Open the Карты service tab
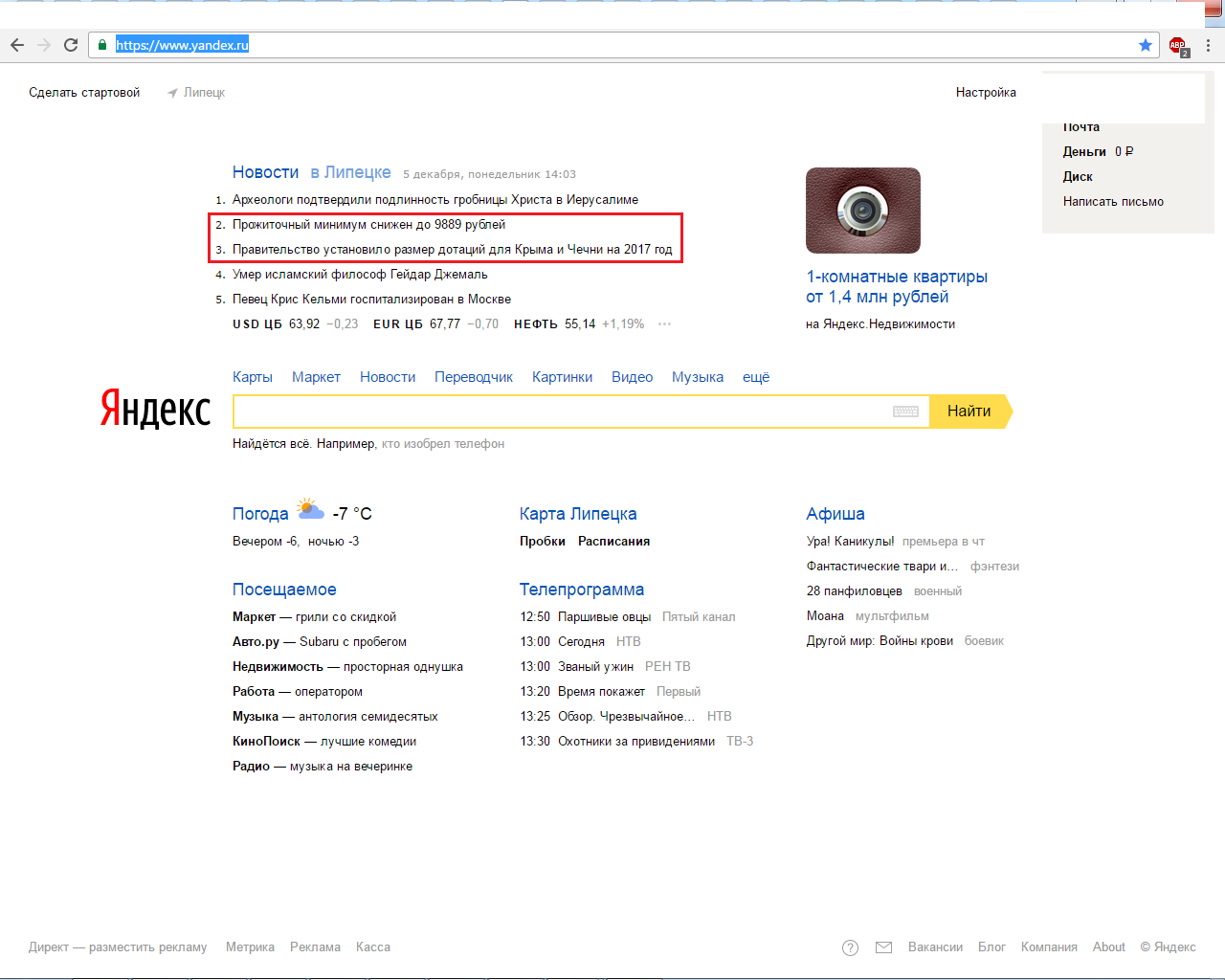This screenshot has width=1225, height=980. 253,377
